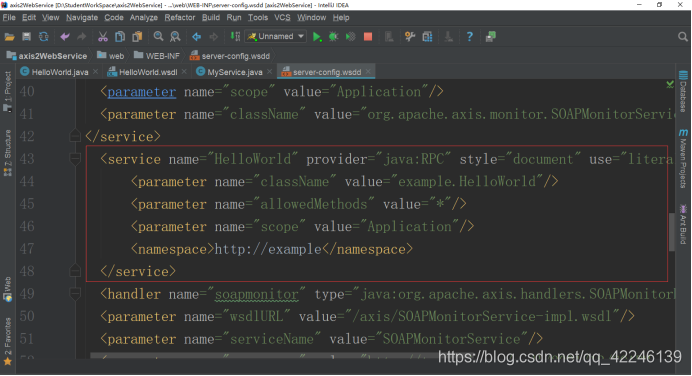Click the Synchronize toolbar icon
The width and height of the screenshot is (692, 376).
[x=43, y=37]
